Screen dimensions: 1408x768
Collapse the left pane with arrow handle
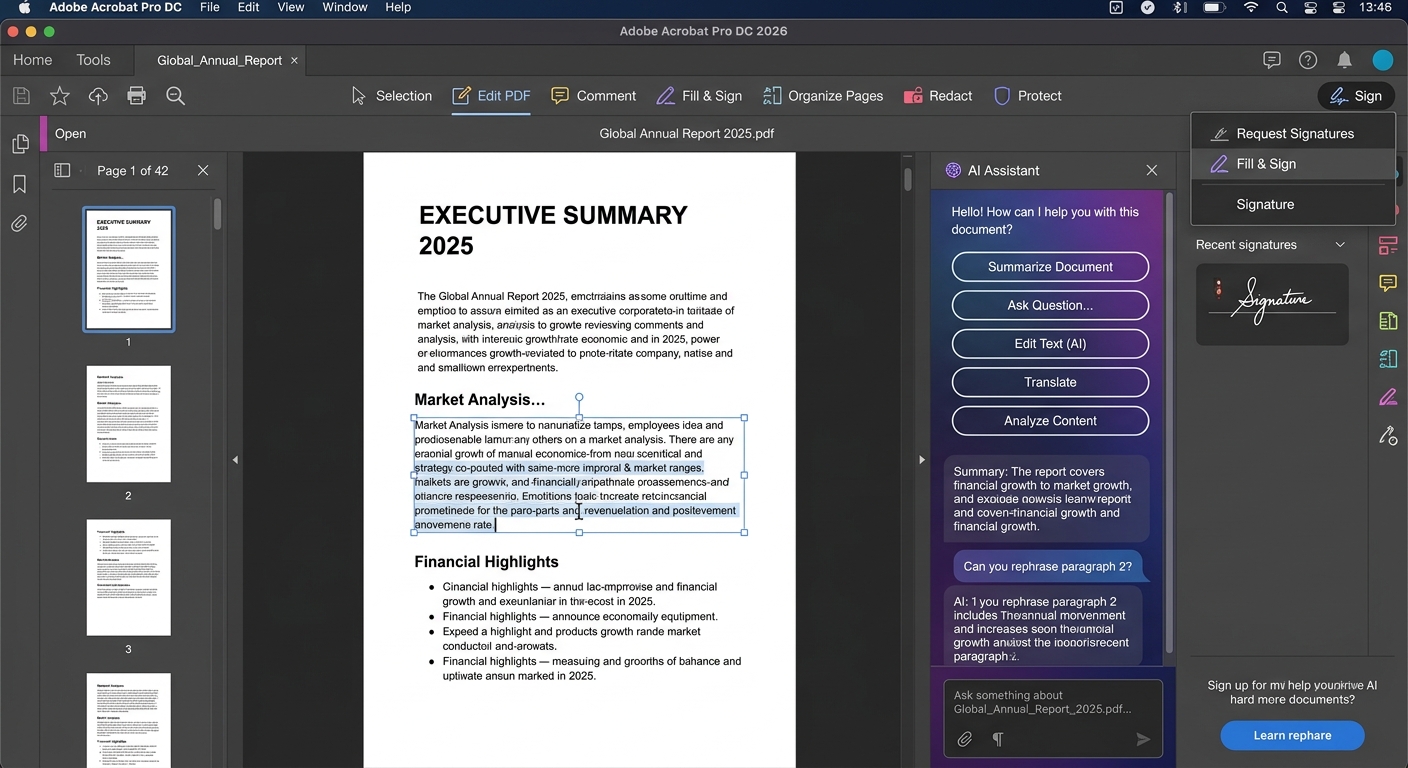(235, 460)
